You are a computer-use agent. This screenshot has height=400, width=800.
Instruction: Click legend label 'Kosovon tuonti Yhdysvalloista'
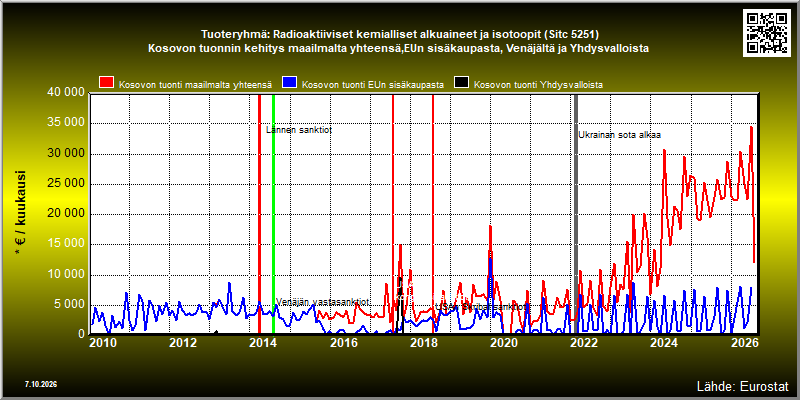pos(538,85)
